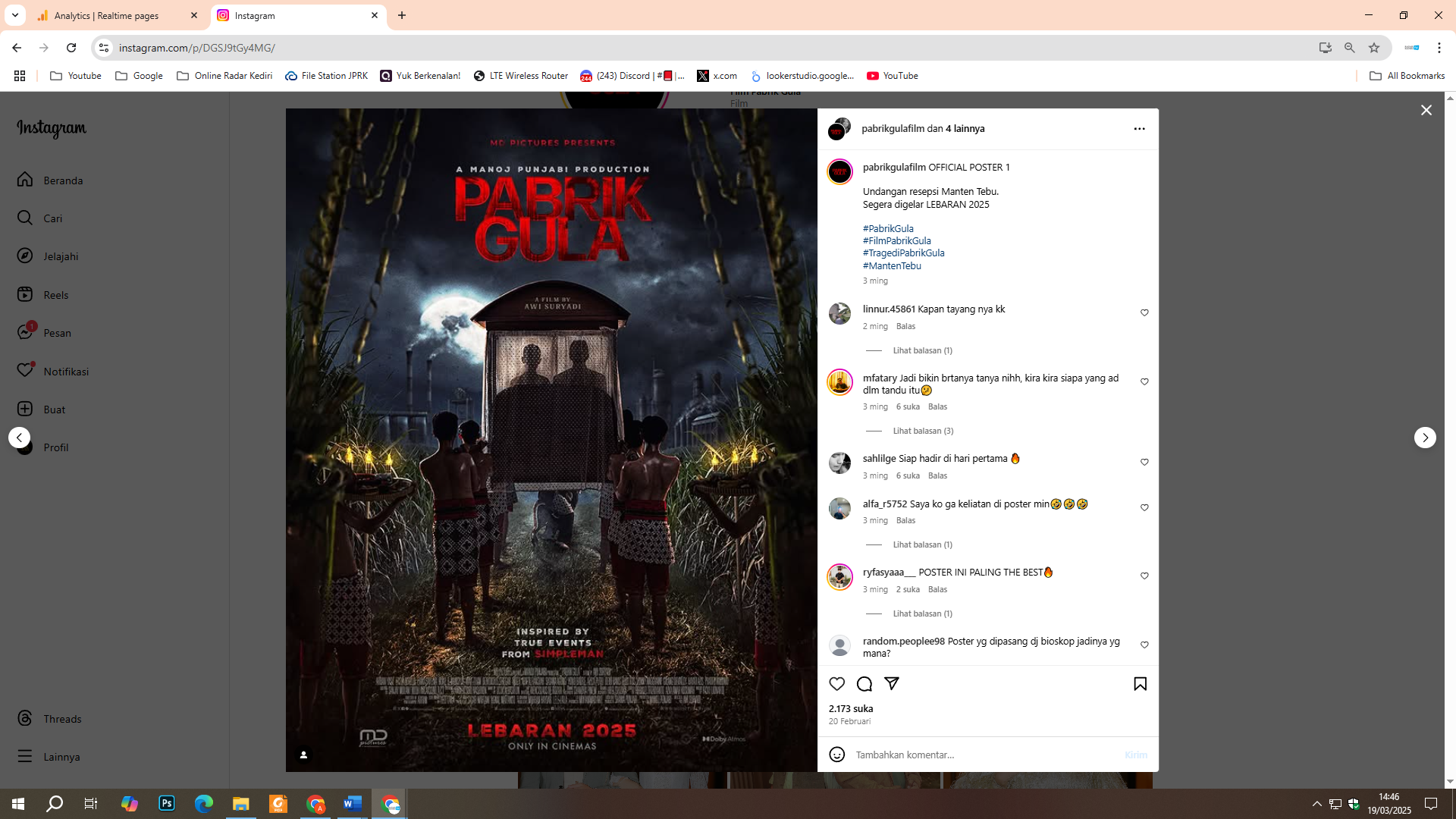Viewport: 1456px width, 819px height.
Task: Open browser tab search dropdown
Action: click(x=14, y=16)
